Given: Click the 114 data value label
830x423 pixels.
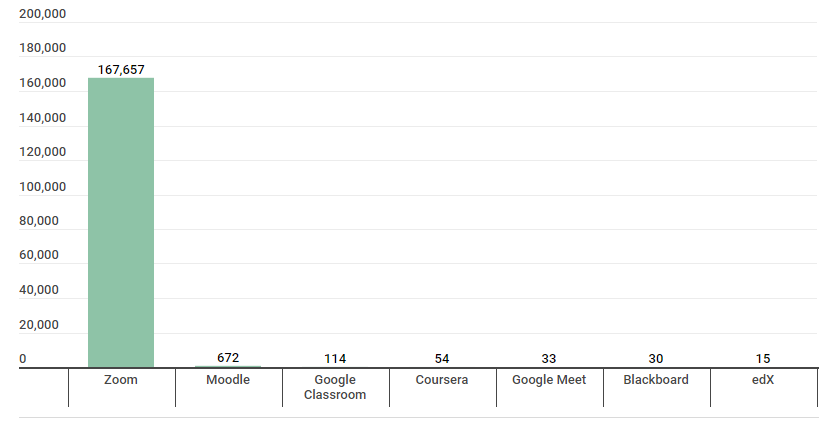Looking at the screenshot, I should (335, 359).
